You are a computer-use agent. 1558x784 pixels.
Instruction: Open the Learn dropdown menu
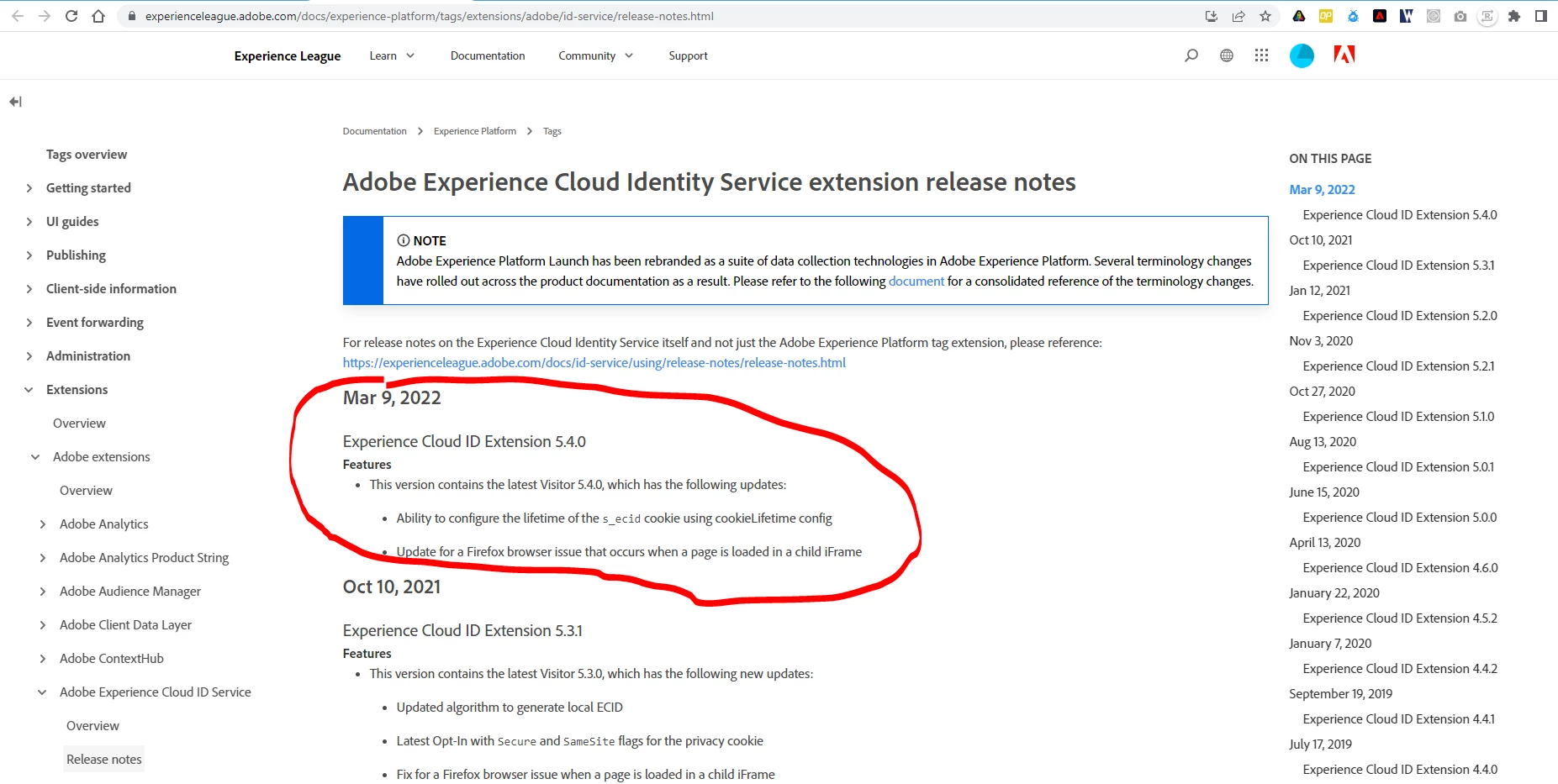click(x=392, y=55)
